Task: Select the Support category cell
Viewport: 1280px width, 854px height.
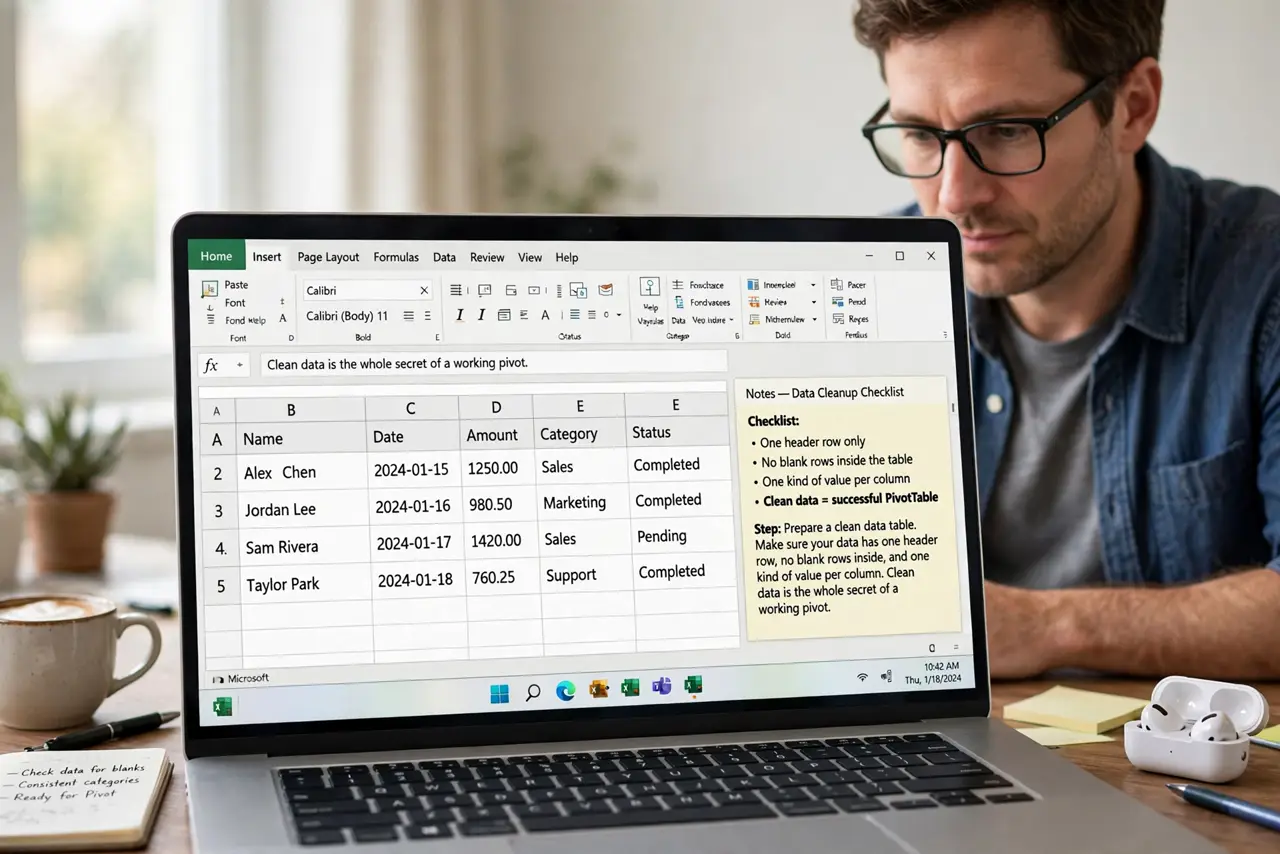Action: coord(586,575)
